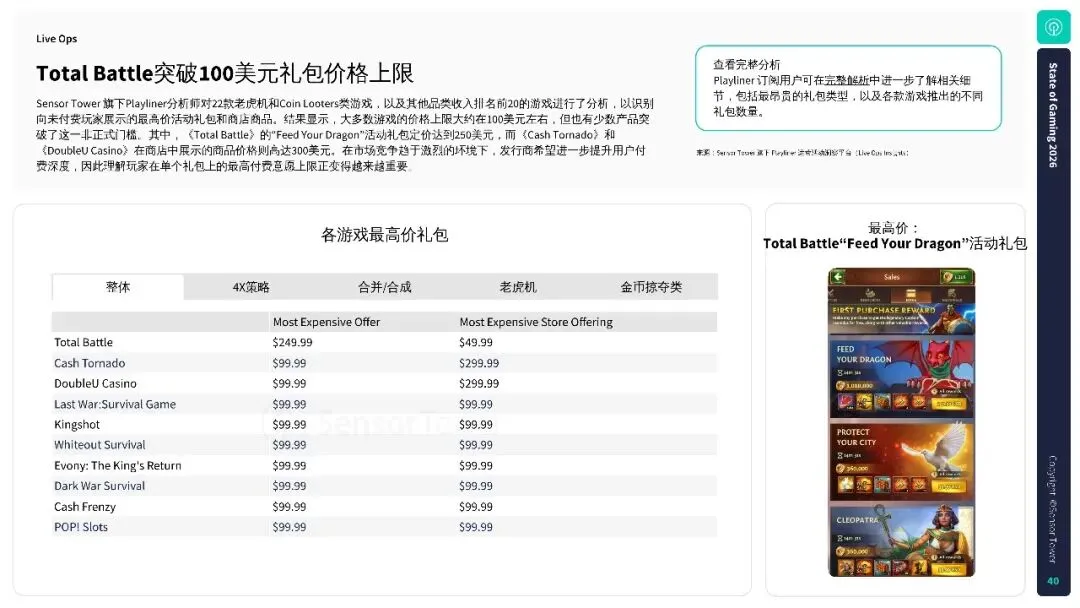
Task: Switch to the 金币掠夺类 tab
Action: point(651,287)
